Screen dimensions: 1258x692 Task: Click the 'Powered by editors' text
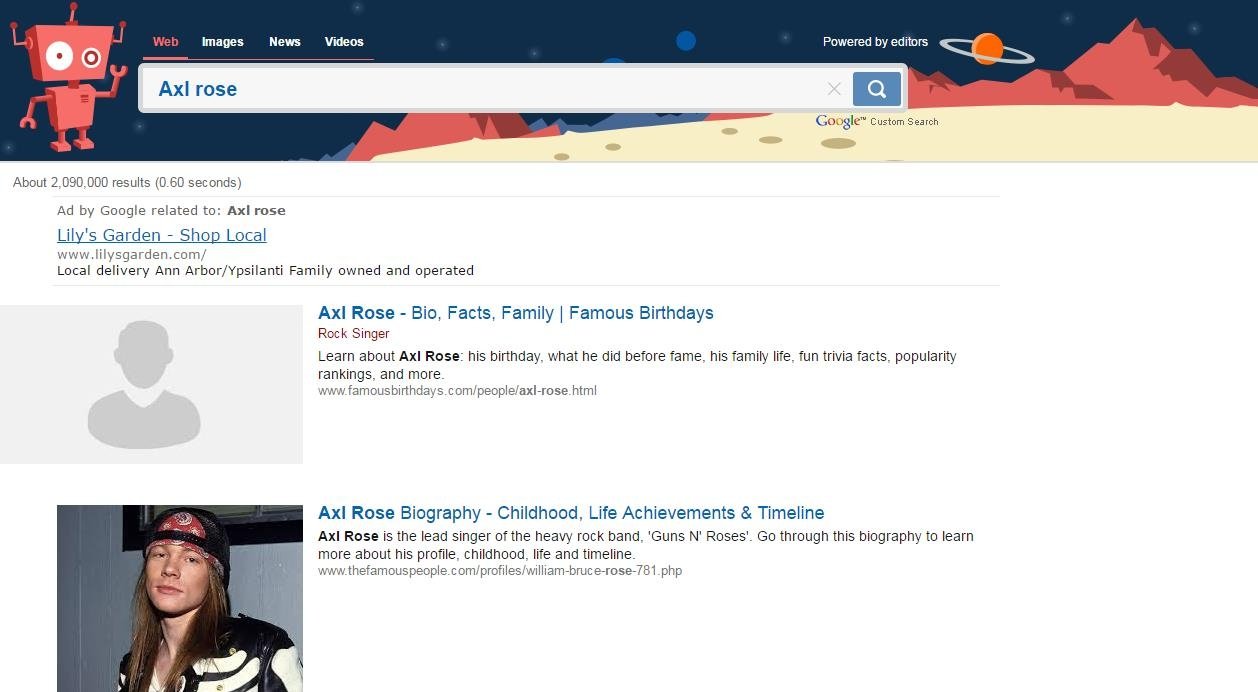[875, 42]
